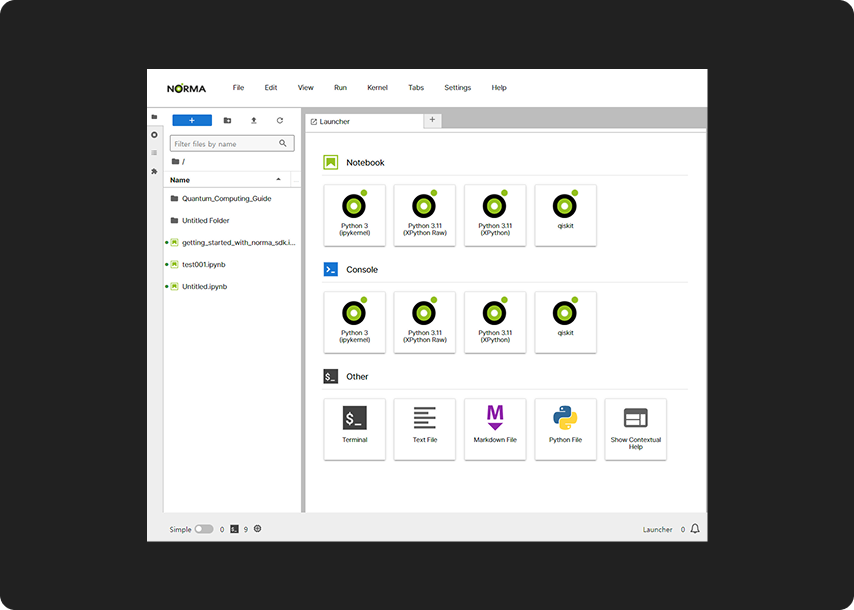Start a Python 3.11 (XPython) console
854x610 pixels.
495,322
